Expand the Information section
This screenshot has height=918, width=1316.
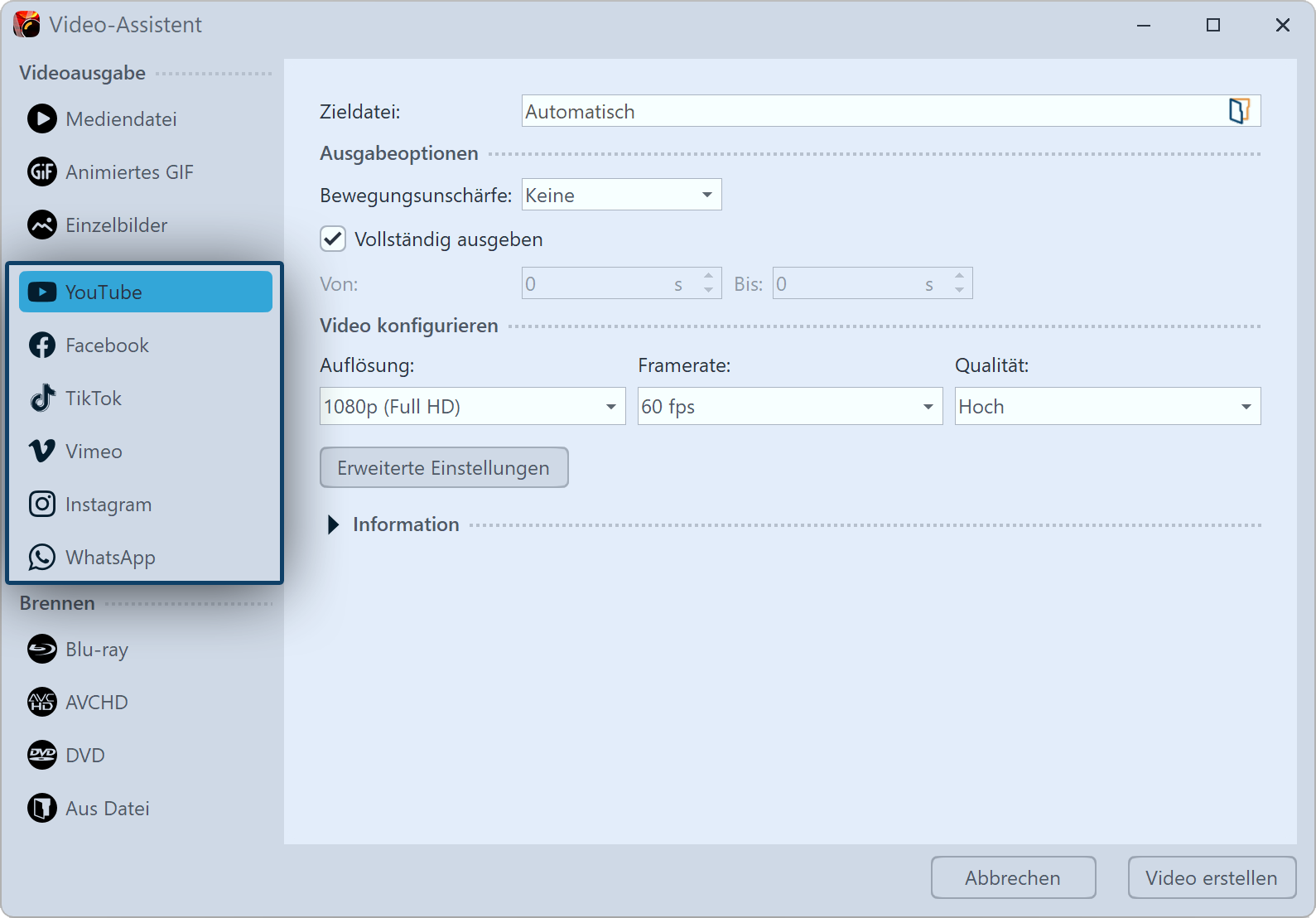pos(334,525)
